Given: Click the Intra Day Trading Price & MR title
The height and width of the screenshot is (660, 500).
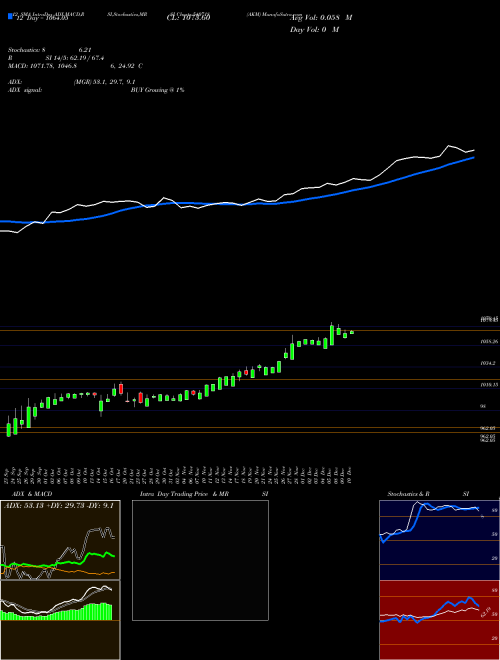Looking at the screenshot, I should [x=184, y=494].
